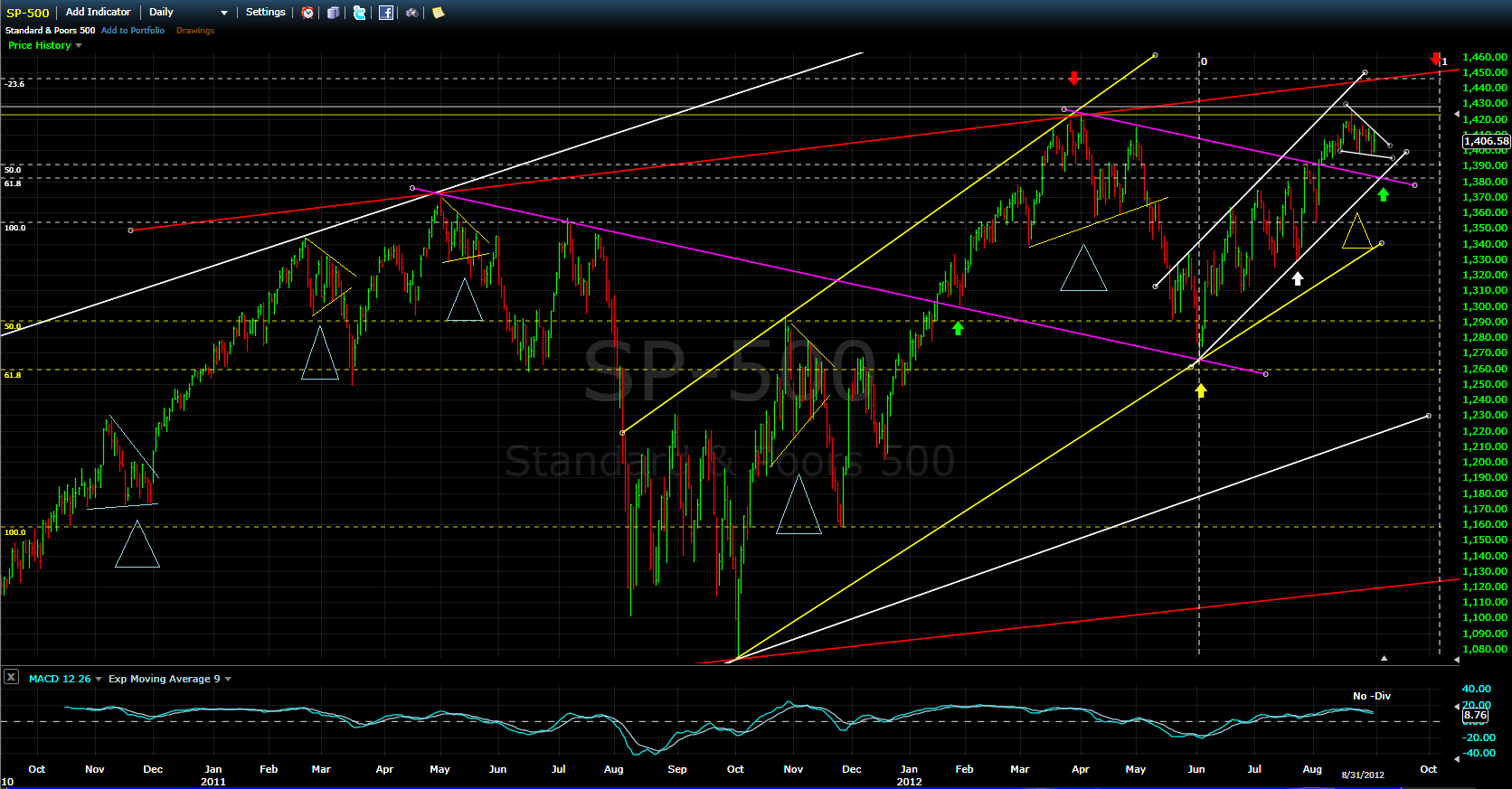Click the MACD value label 8.76

click(x=1475, y=715)
